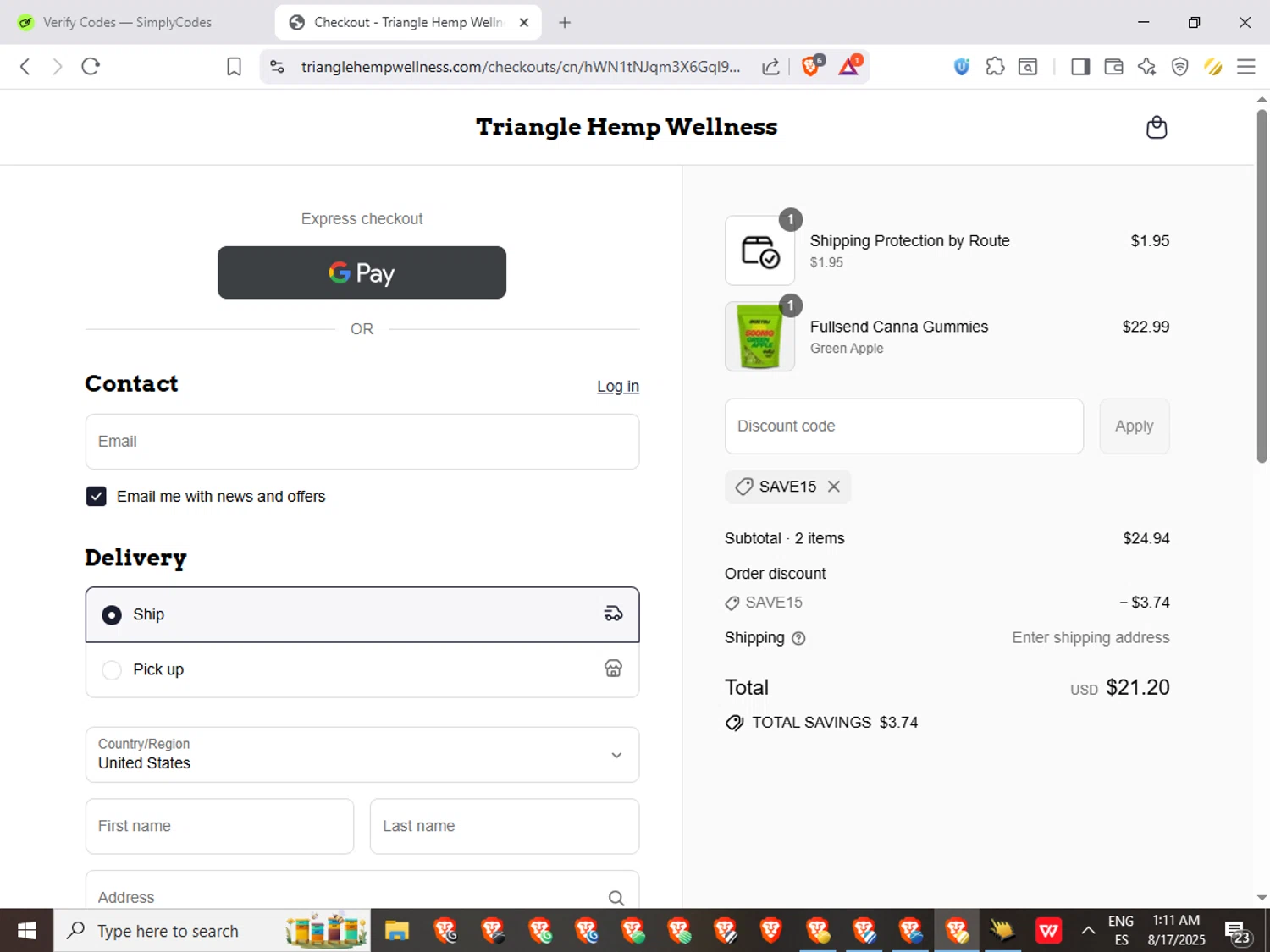Focus the Email input field

click(x=362, y=442)
